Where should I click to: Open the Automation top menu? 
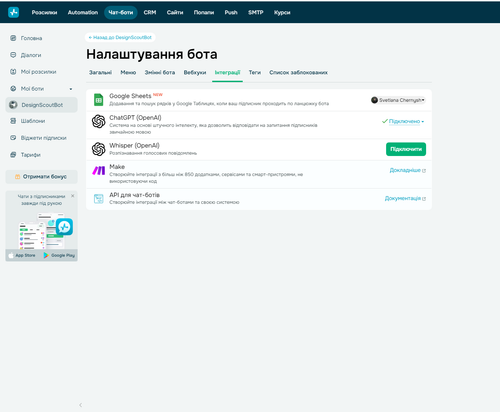[83, 12]
